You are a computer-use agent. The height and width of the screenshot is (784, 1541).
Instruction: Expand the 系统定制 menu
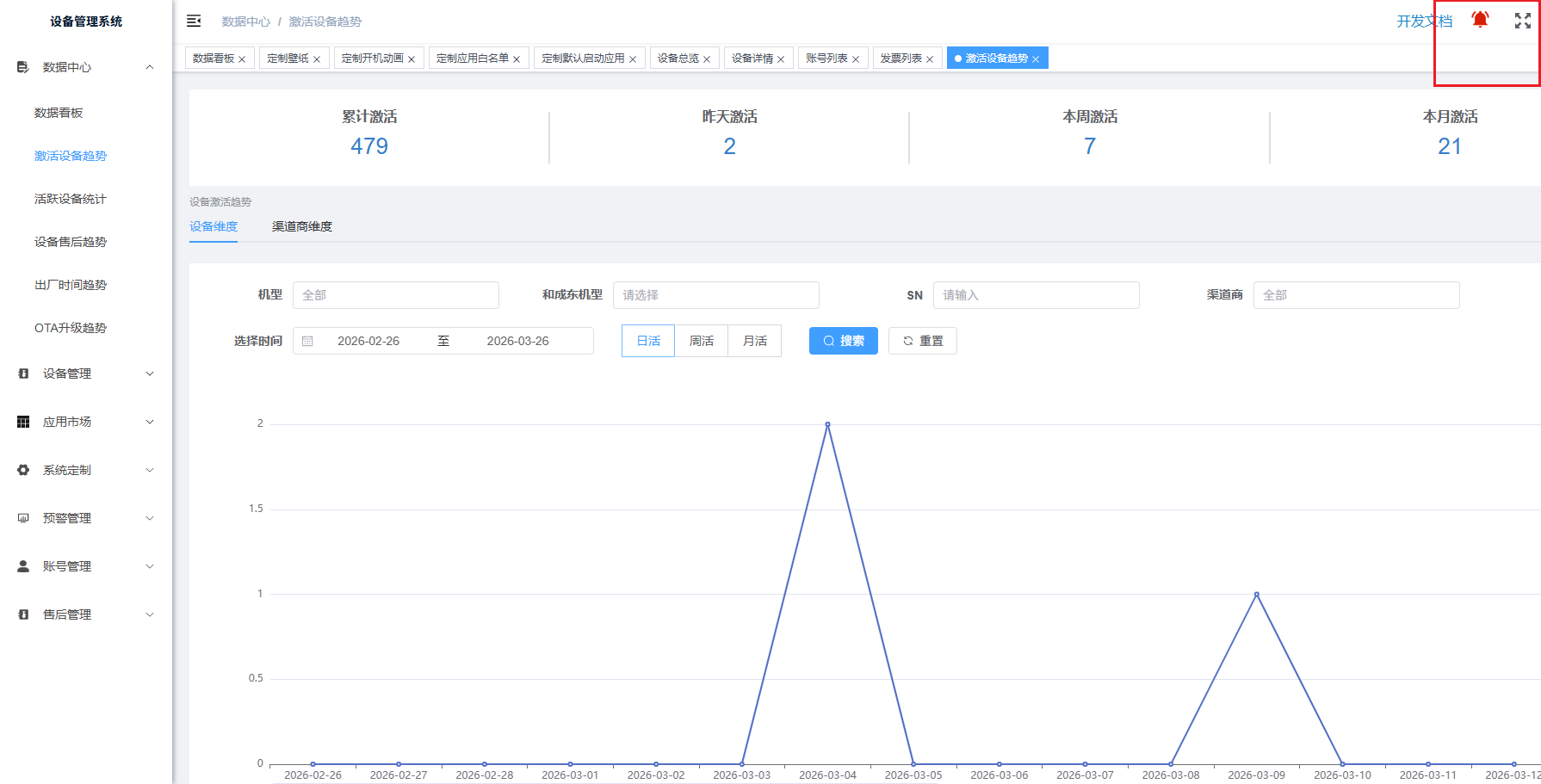pos(150,470)
